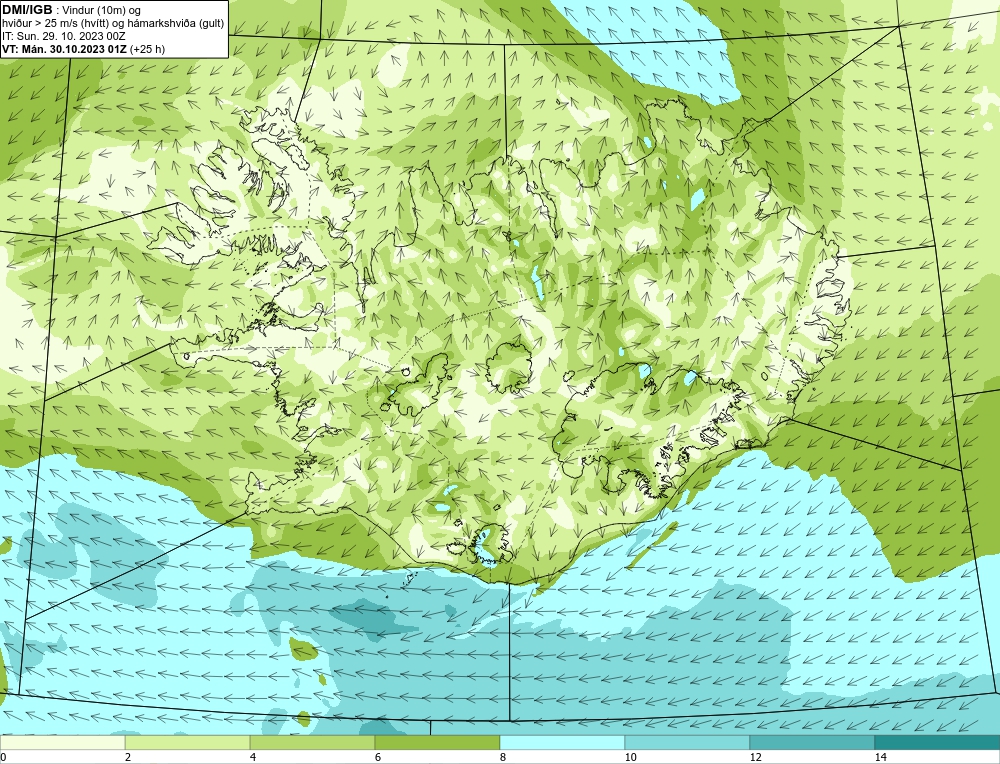Click the 'IT: Sun. 29. 10. 2023 00Z' line
Viewport: 1000px width, 764px height.
click(x=64, y=36)
